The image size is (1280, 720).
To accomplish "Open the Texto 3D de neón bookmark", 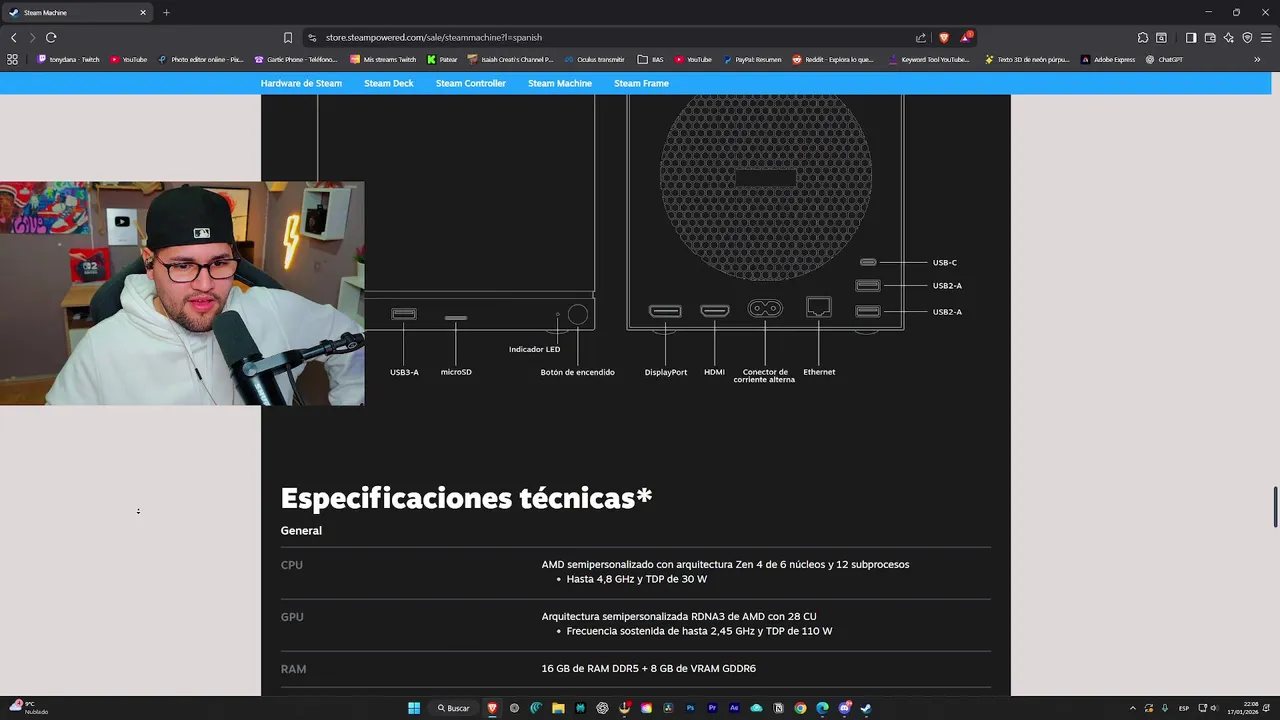I will [1027, 59].
